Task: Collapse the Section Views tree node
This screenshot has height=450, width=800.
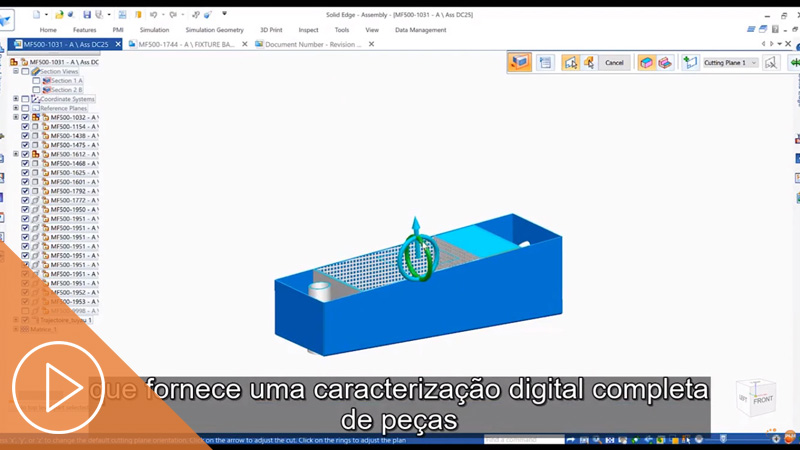Action: point(16,72)
